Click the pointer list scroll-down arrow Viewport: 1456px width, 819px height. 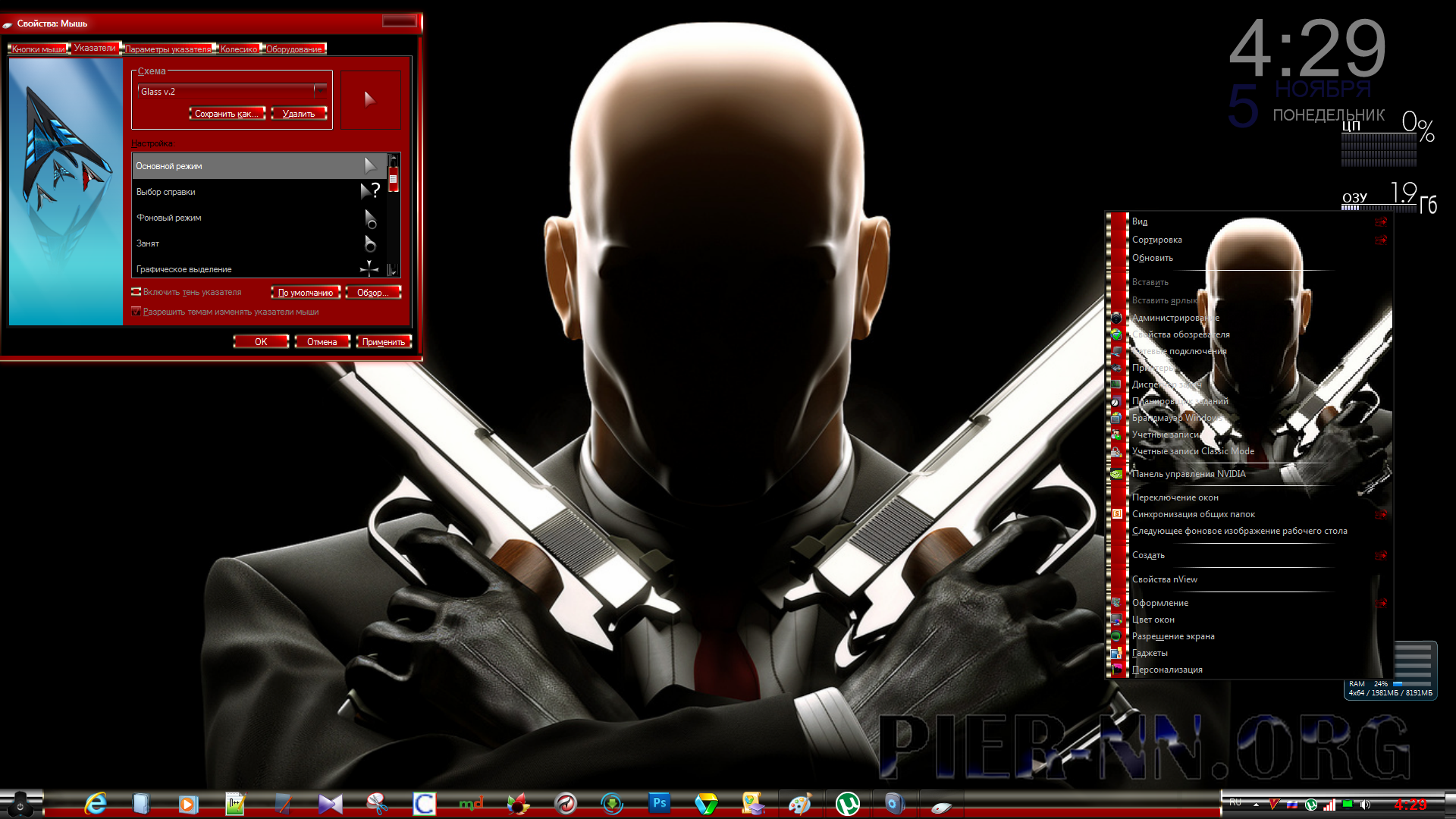393,270
